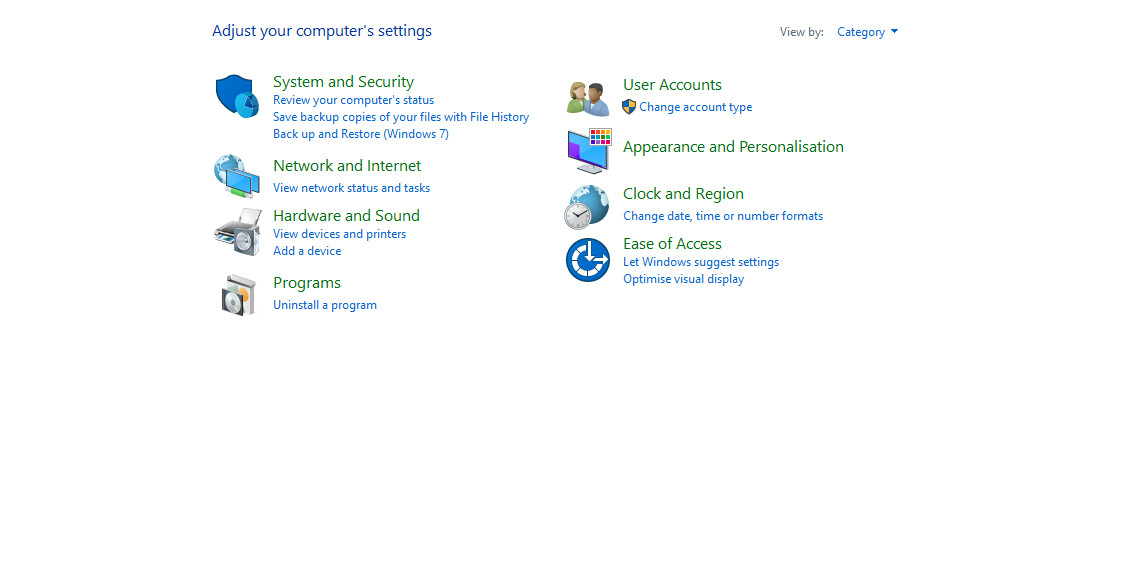Click the Ease of Access icon
The height and width of the screenshot is (567, 1123).
tap(588, 260)
